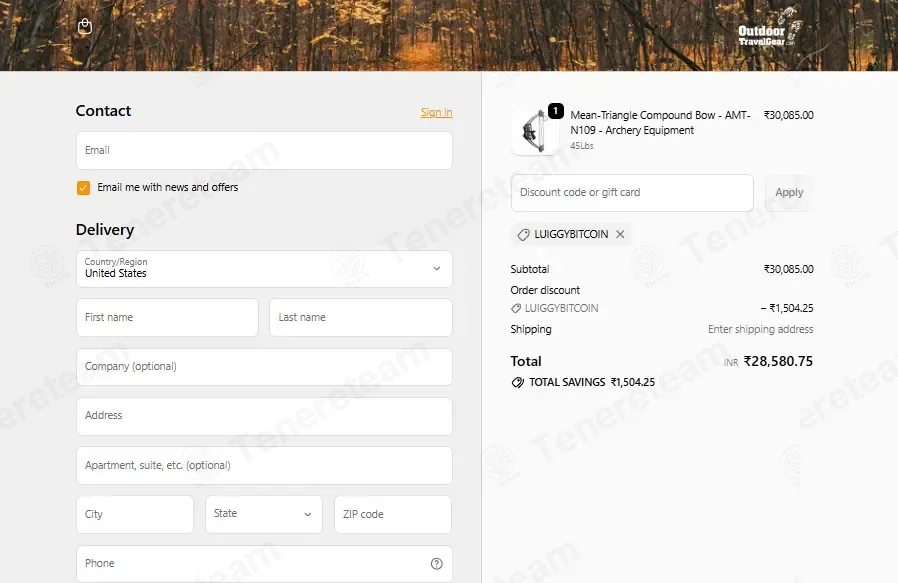The height and width of the screenshot is (583, 898).
Task: Select the First name field
Action: [x=167, y=317]
